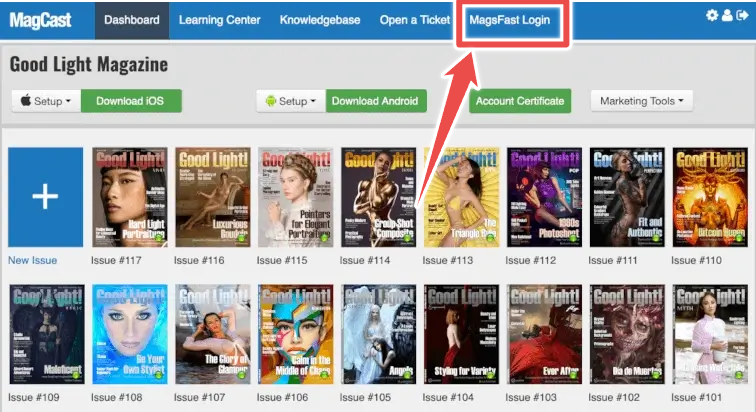This screenshot has height=412, width=756.
Task: Open Issue #117 cover thumbnail
Action: tap(130, 197)
